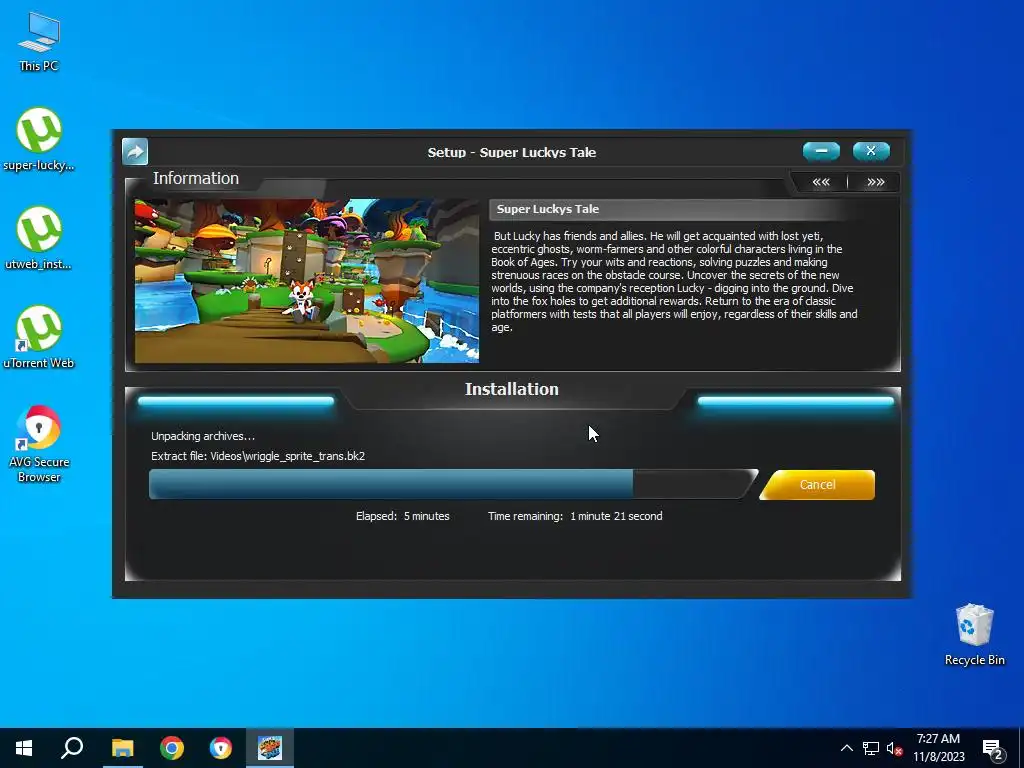This screenshot has width=1024, height=768.
Task: Open the notification center icon
Action: 993,749
